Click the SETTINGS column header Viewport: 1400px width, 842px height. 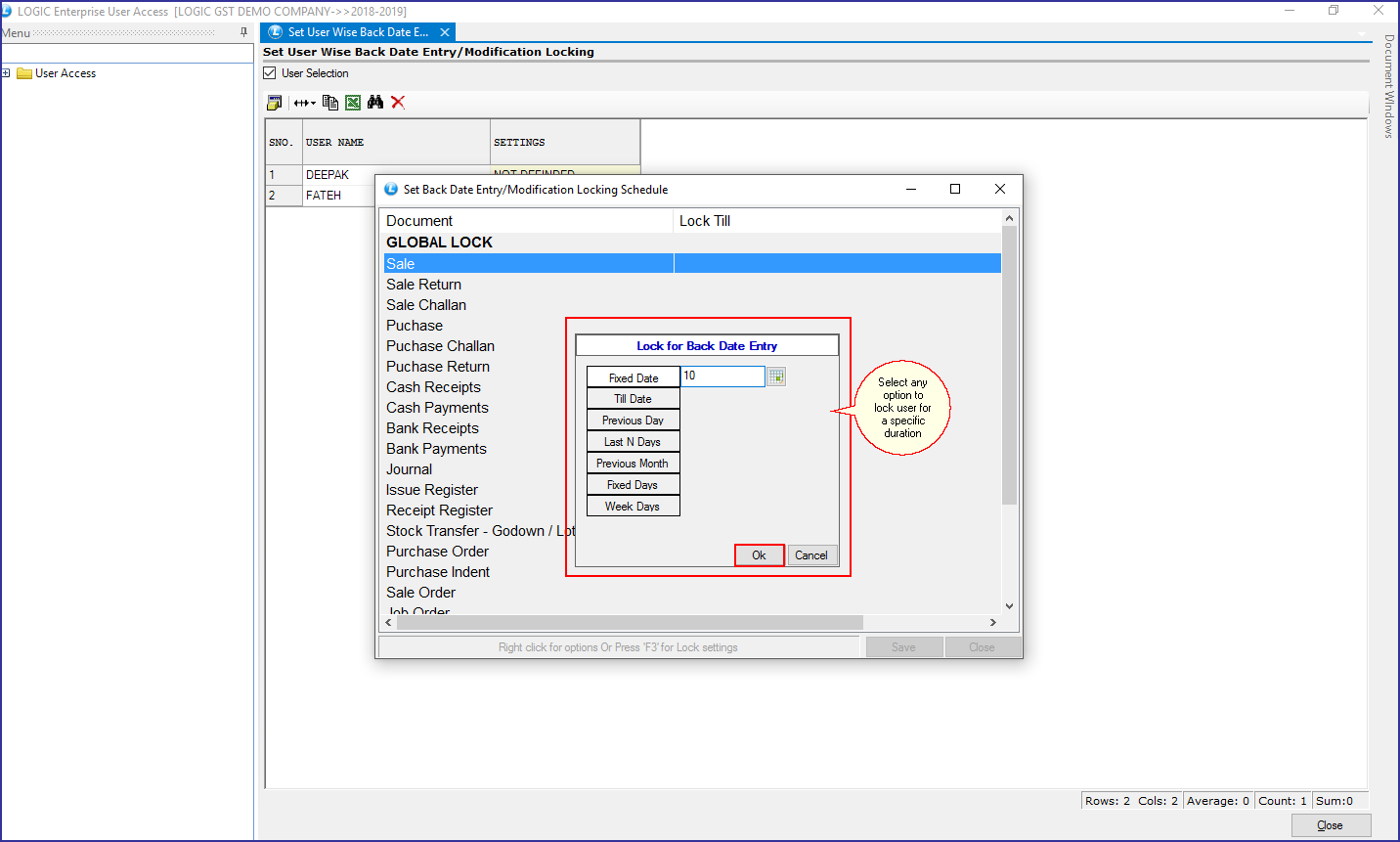pyautogui.click(x=565, y=143)
